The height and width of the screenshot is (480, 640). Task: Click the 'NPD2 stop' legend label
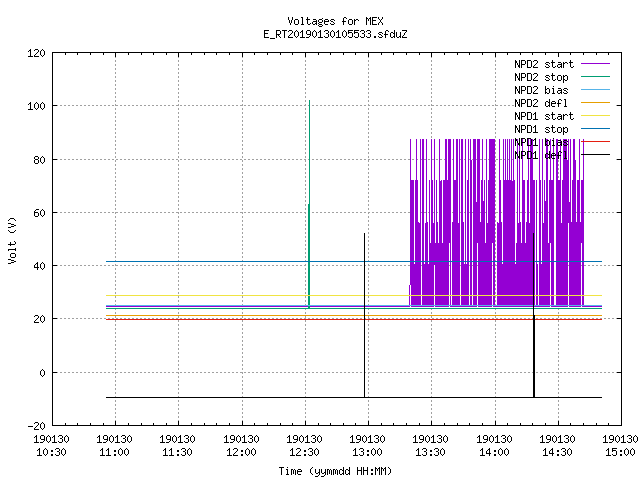tap(541, 77)
